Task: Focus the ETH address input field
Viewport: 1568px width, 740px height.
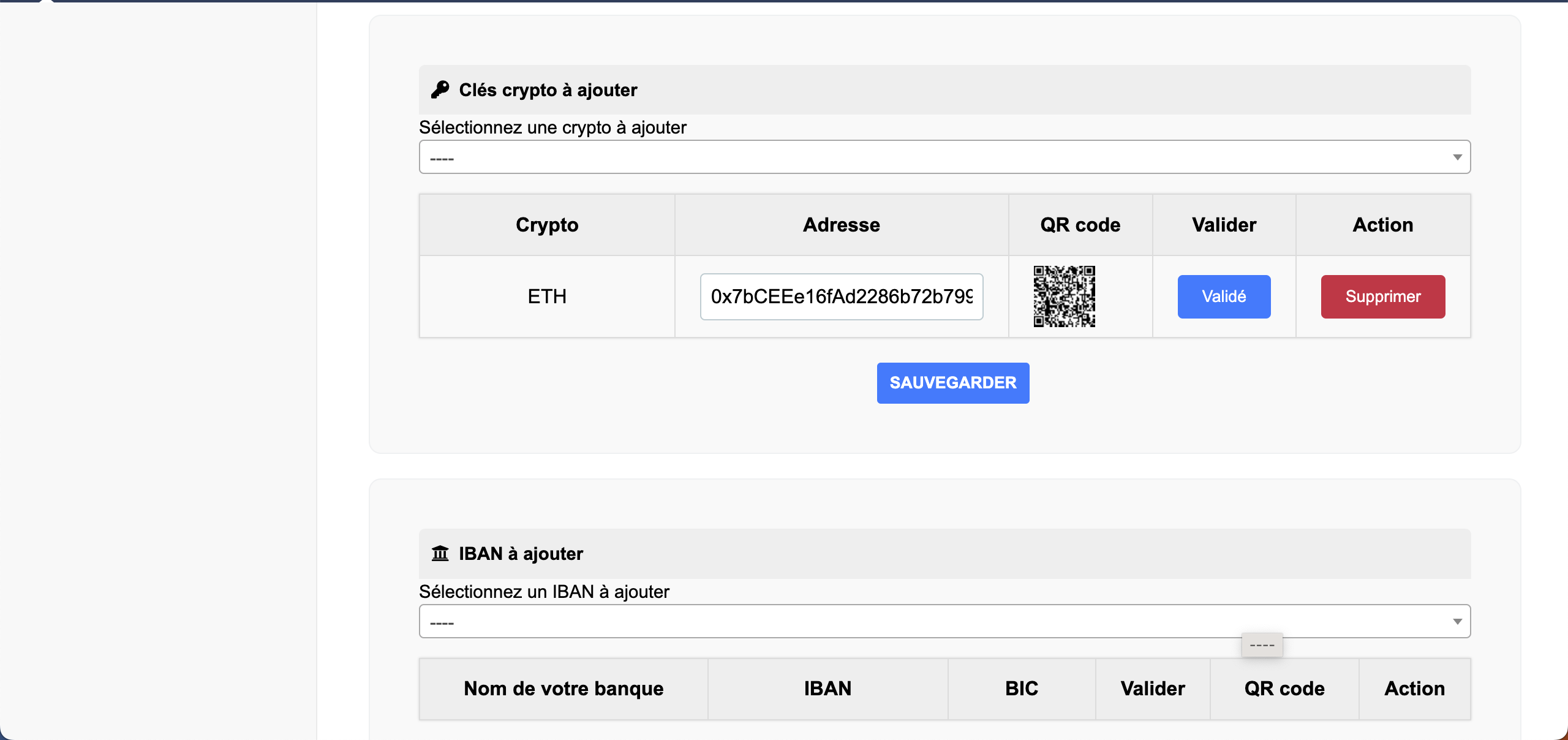Action: click(x=841, y=296)
